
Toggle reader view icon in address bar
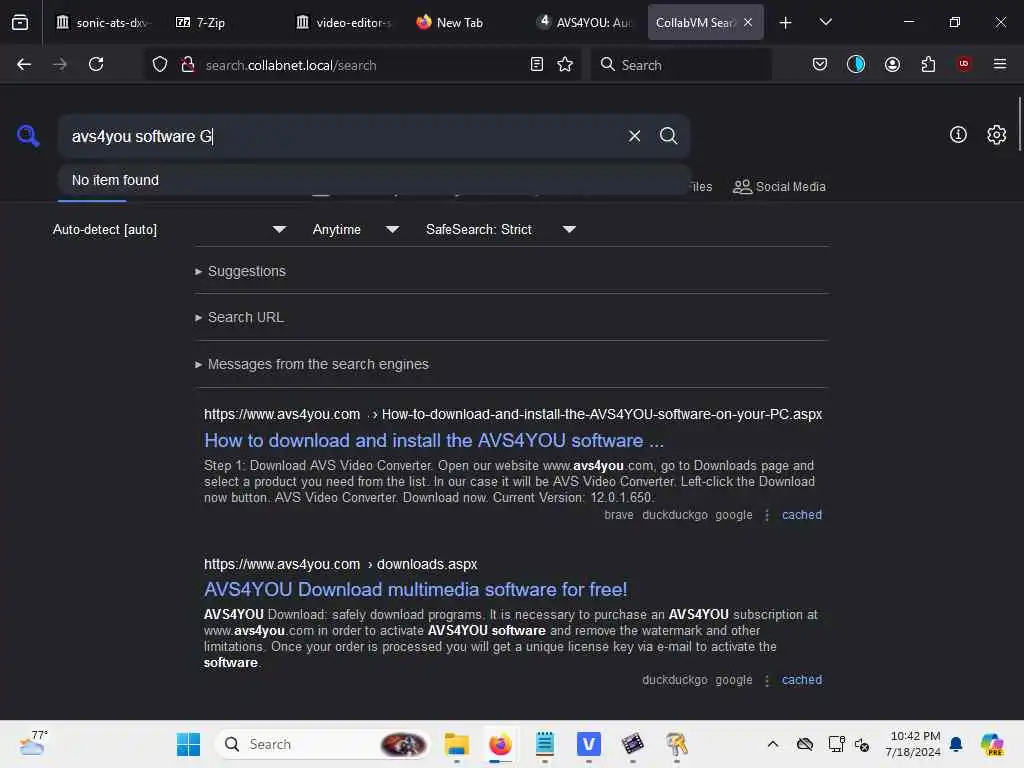click(537, 64)
